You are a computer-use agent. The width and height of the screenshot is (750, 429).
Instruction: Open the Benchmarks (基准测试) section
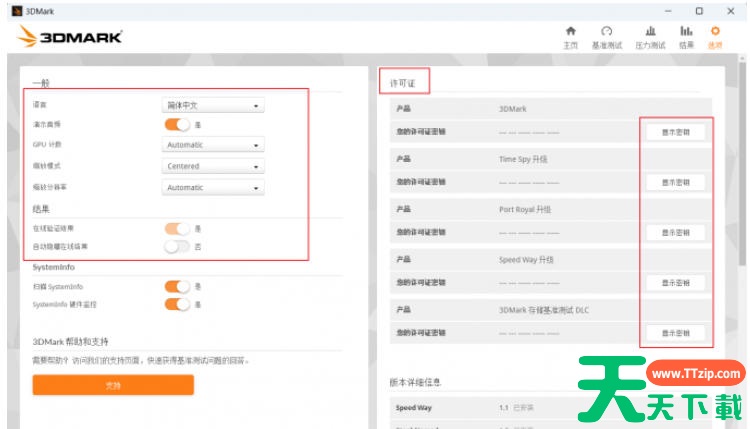tap(607, 37)
